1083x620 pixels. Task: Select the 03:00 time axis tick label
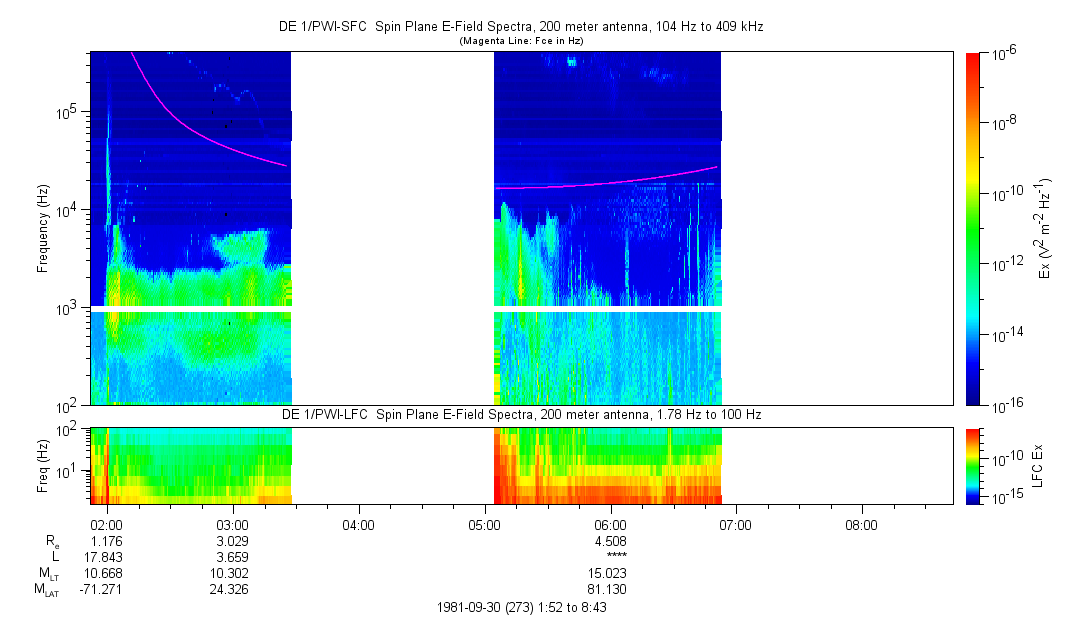tap(232, 525)
